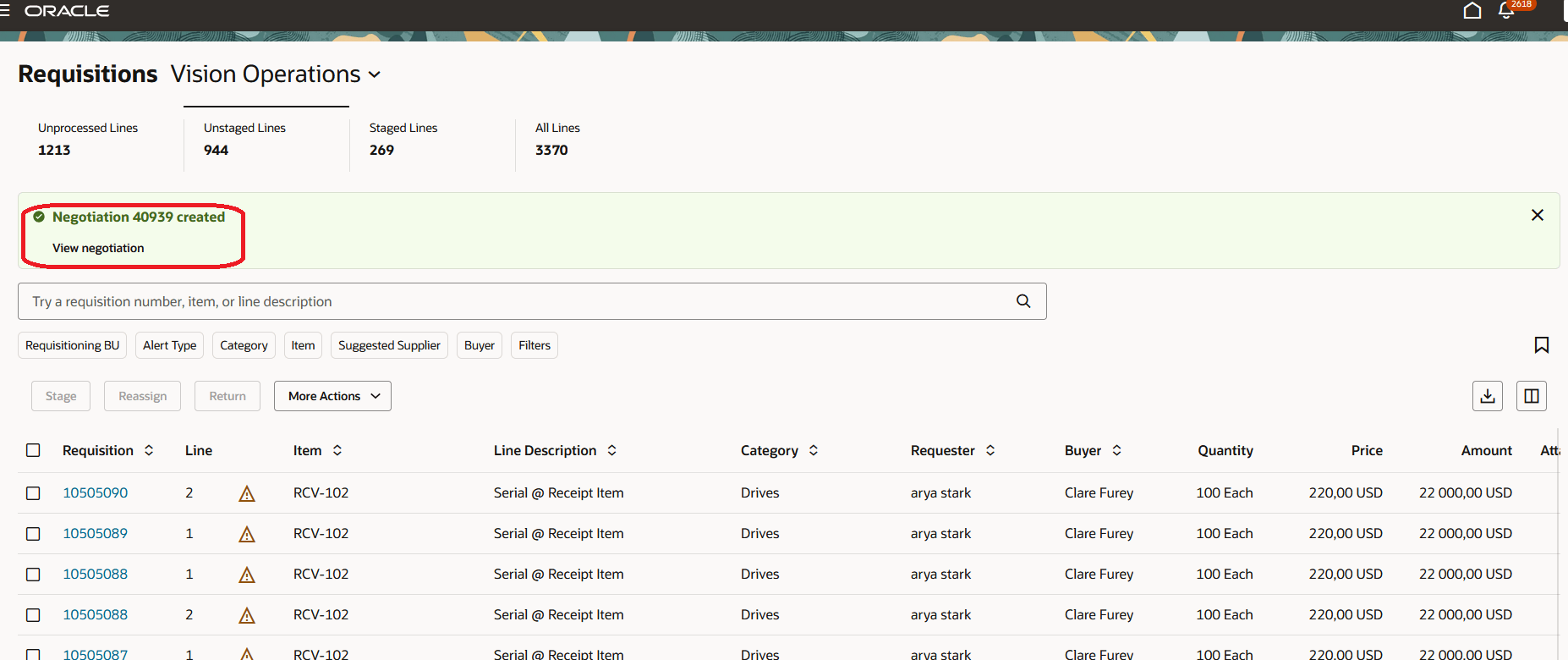Image resolution: width=1568 pixels, height=660 pixels.
Task: Open the Category filter chip
Action: tap(244, 345)
